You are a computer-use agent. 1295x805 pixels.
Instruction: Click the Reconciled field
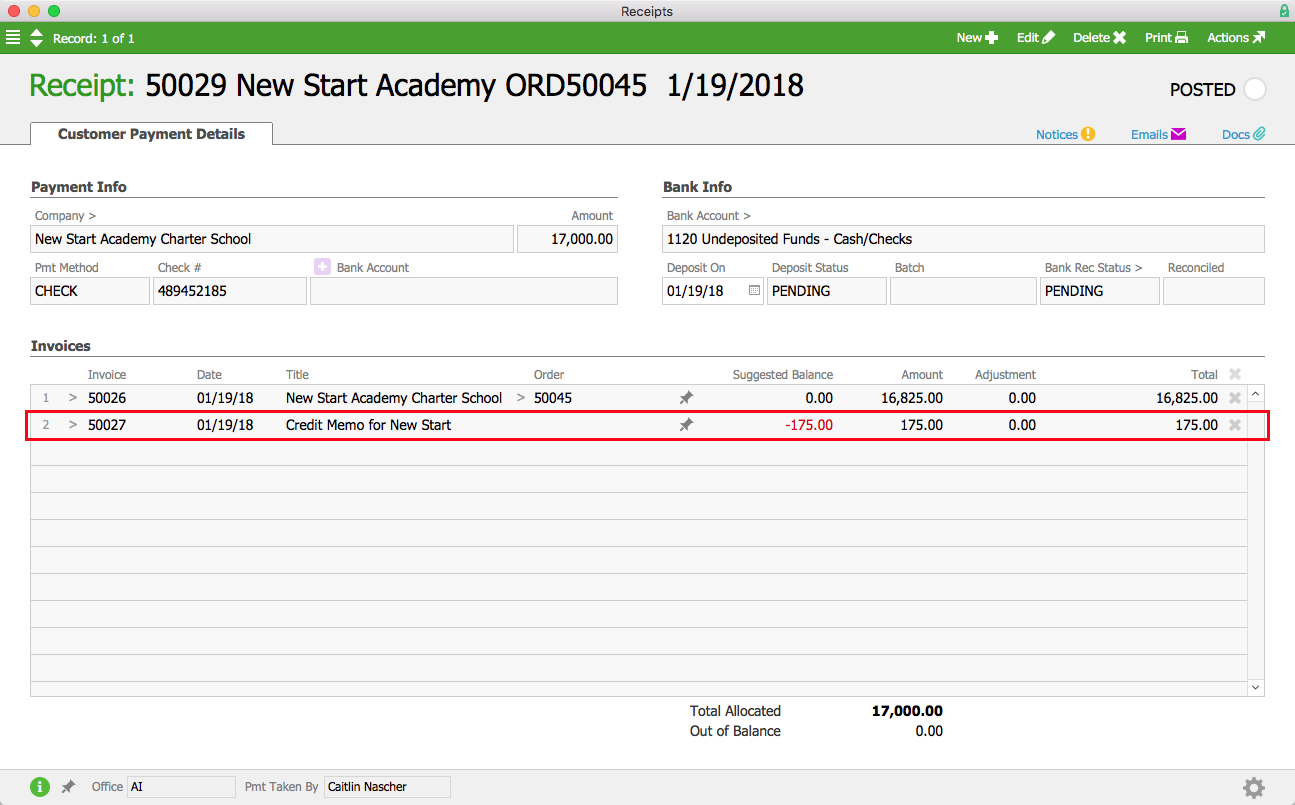(1214, 291)
